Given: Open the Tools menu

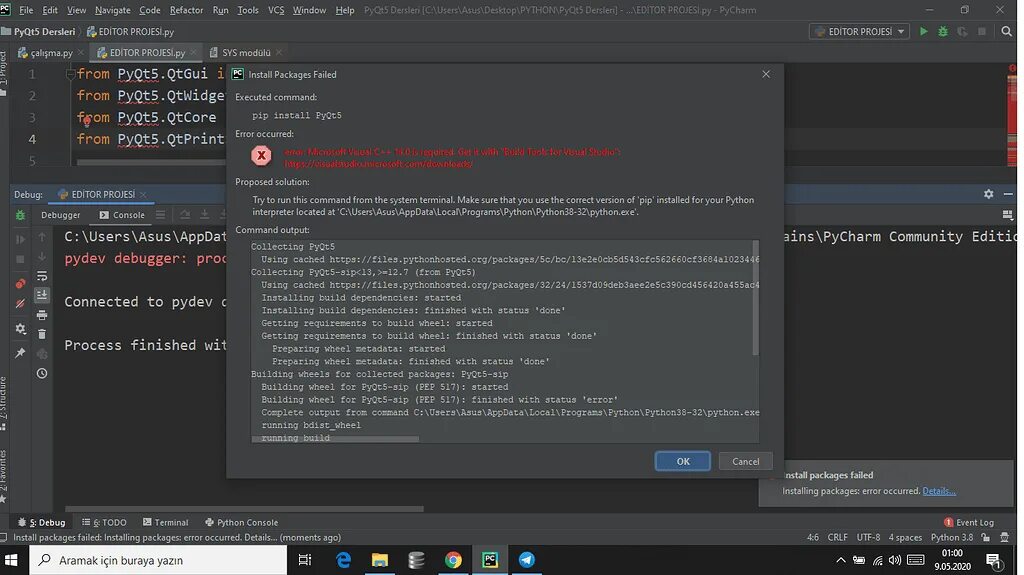Looking at the screenshot, I should point(248,10).
